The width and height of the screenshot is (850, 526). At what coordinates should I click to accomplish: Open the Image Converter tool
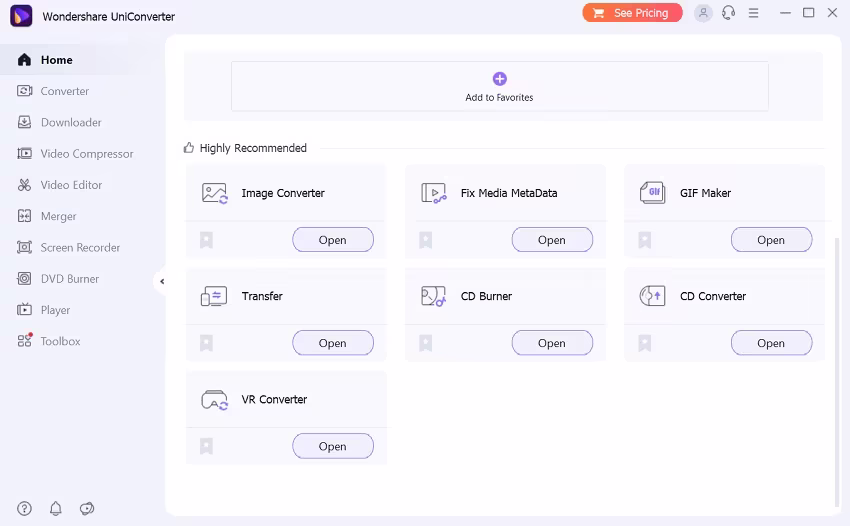333,240
